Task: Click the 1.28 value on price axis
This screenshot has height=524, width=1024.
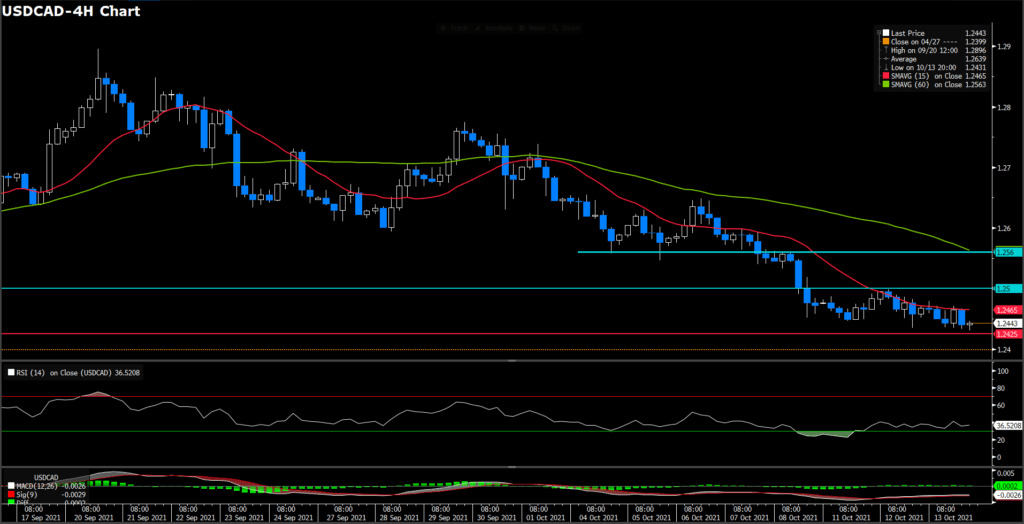Action: pos(1004,107)
